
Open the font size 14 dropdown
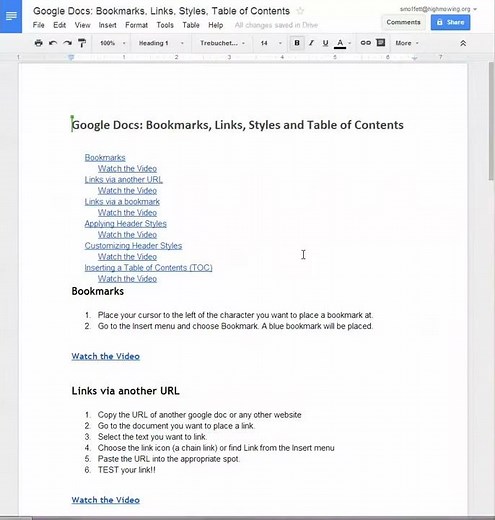click(271, 43)
